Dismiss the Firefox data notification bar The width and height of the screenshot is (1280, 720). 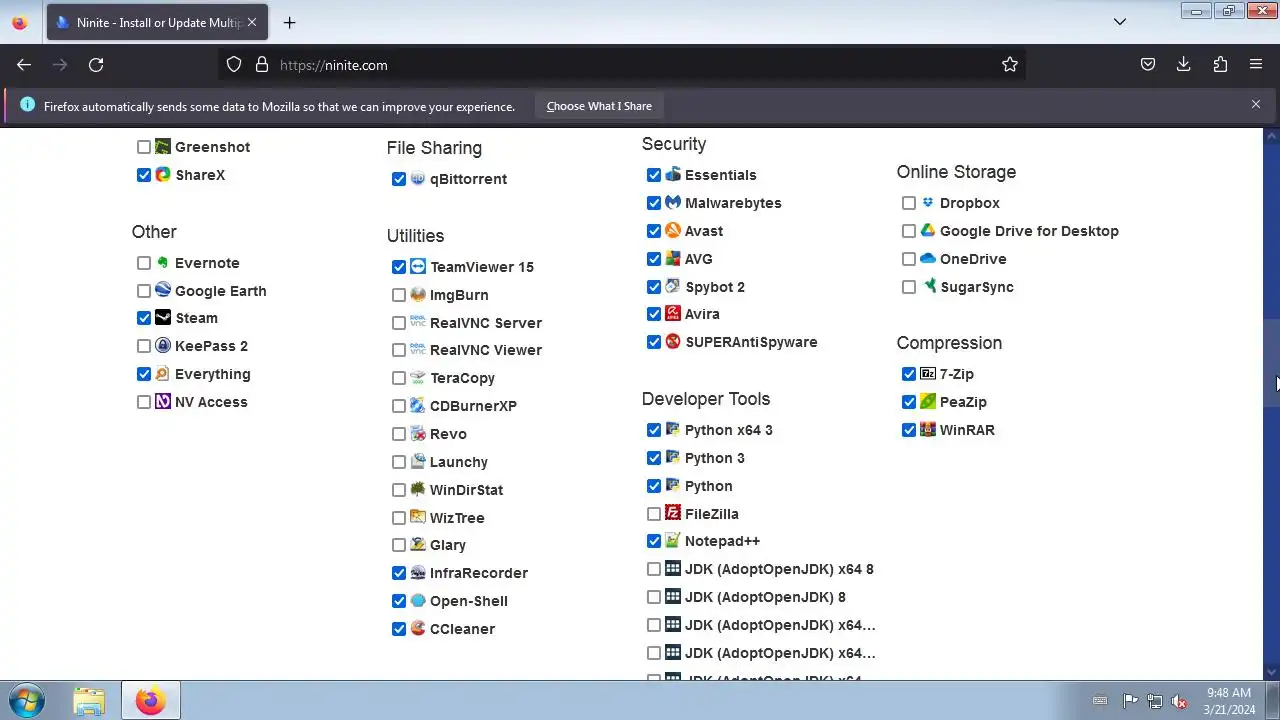click(x=1256, y=105)
